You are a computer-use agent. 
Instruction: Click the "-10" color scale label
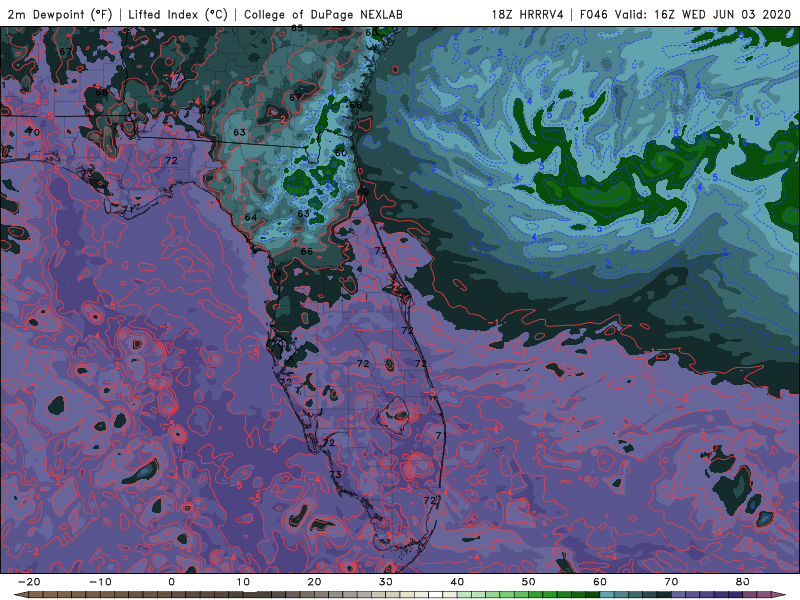click(100, 582)
